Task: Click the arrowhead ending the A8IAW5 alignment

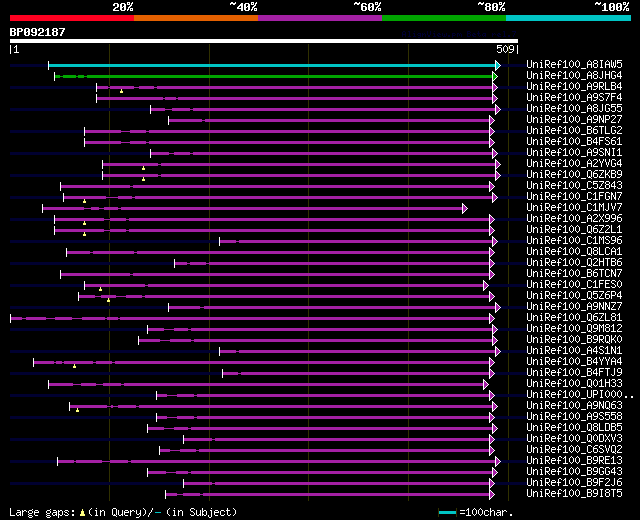Action: [x=498, y=65]
